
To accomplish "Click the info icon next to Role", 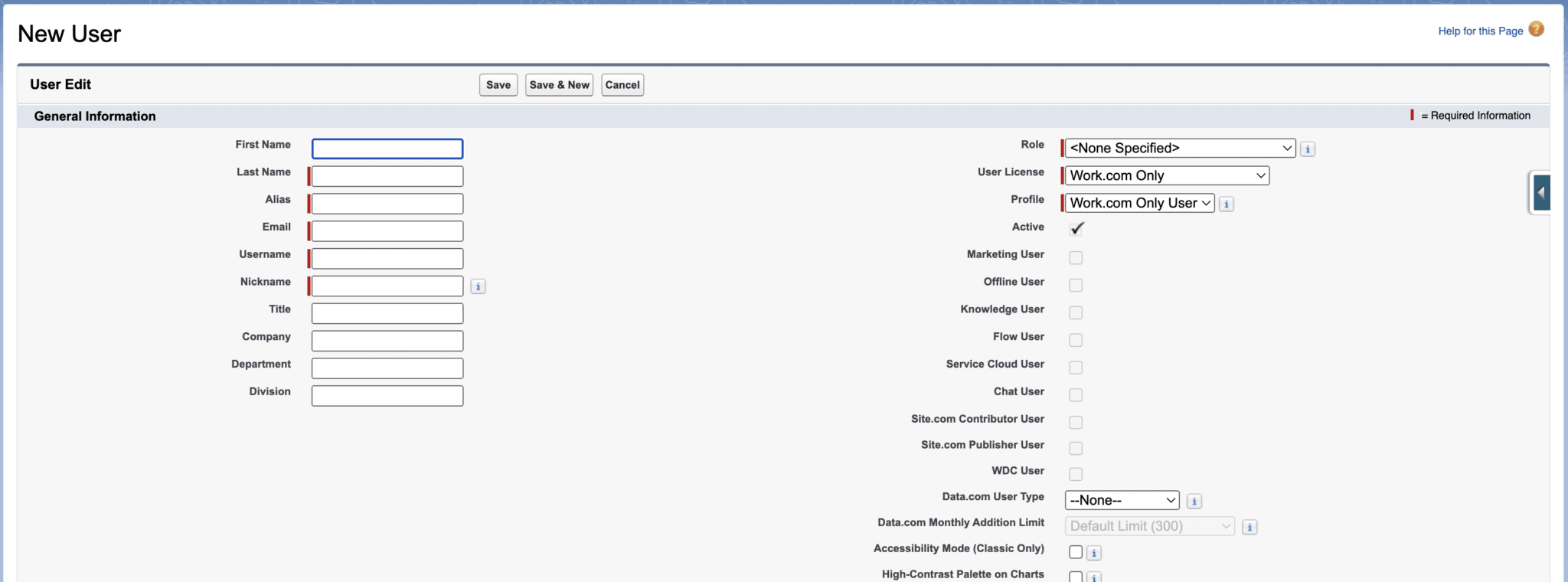I will (x=1308, y=149).
